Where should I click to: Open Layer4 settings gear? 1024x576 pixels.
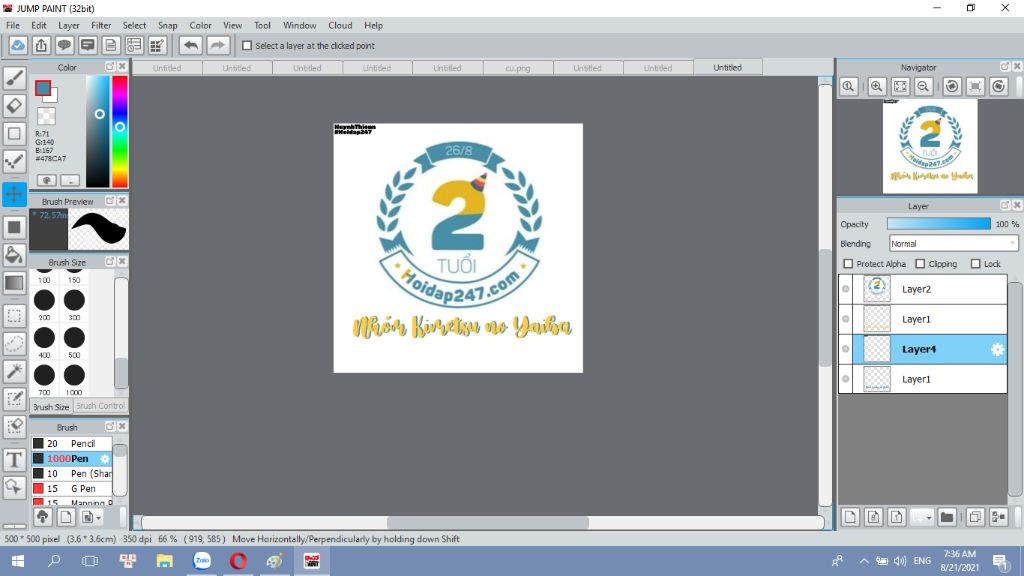(997, 349)
